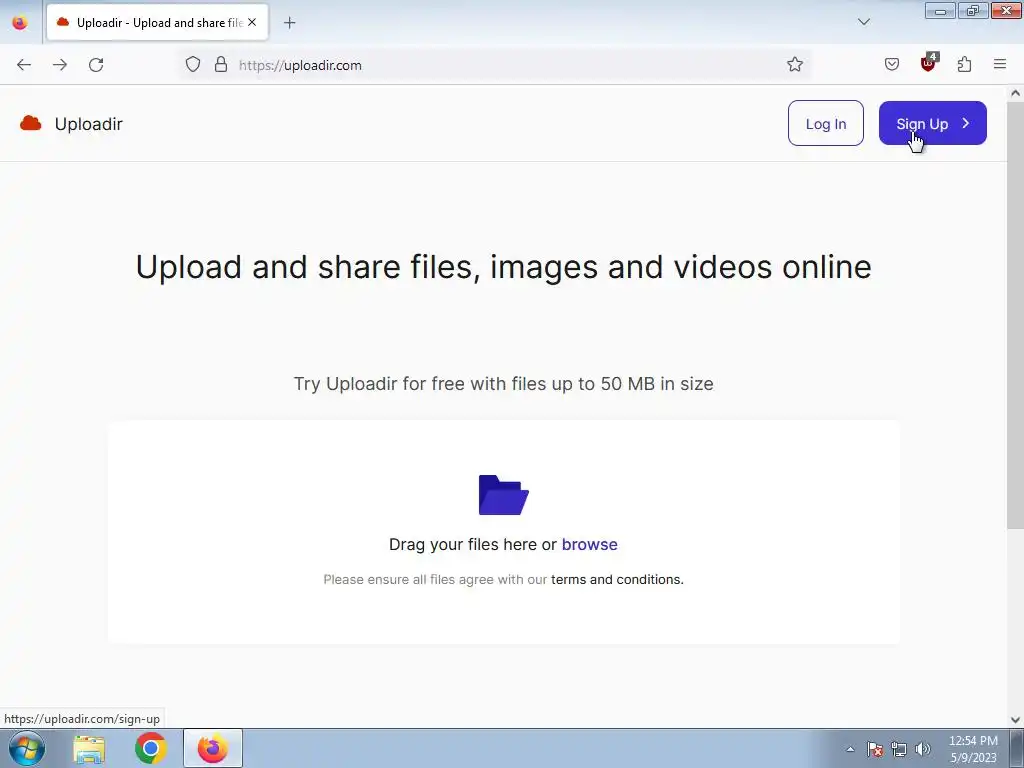
Task: Click the forward navigation arrow
Action: coord(60,65)
